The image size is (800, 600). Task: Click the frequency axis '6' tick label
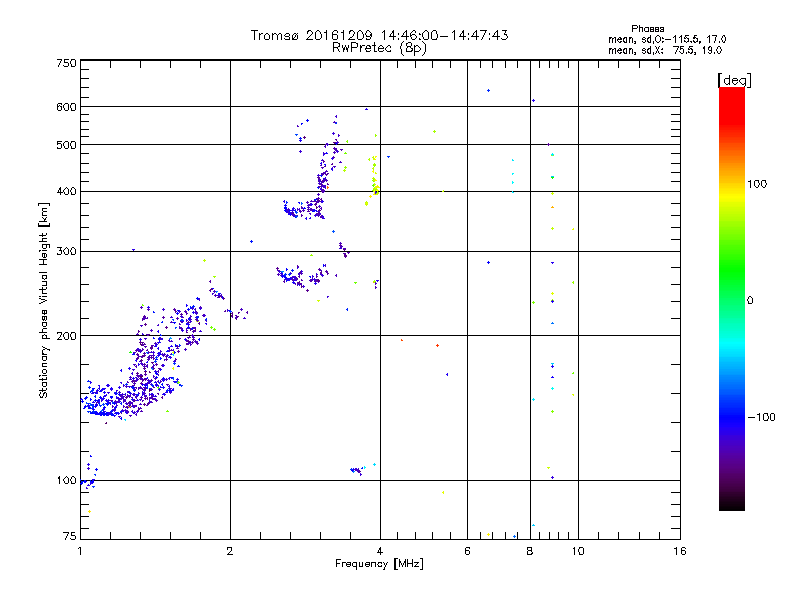coord(467,551)
